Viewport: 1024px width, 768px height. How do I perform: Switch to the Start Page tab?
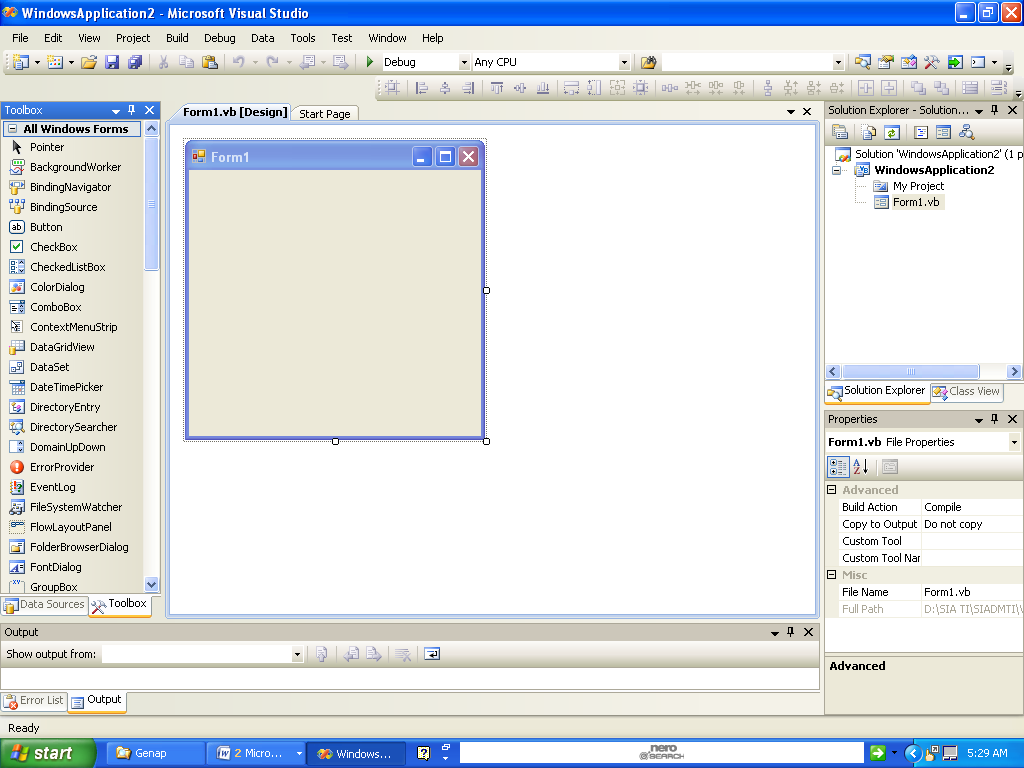click(x=325, y=113)
